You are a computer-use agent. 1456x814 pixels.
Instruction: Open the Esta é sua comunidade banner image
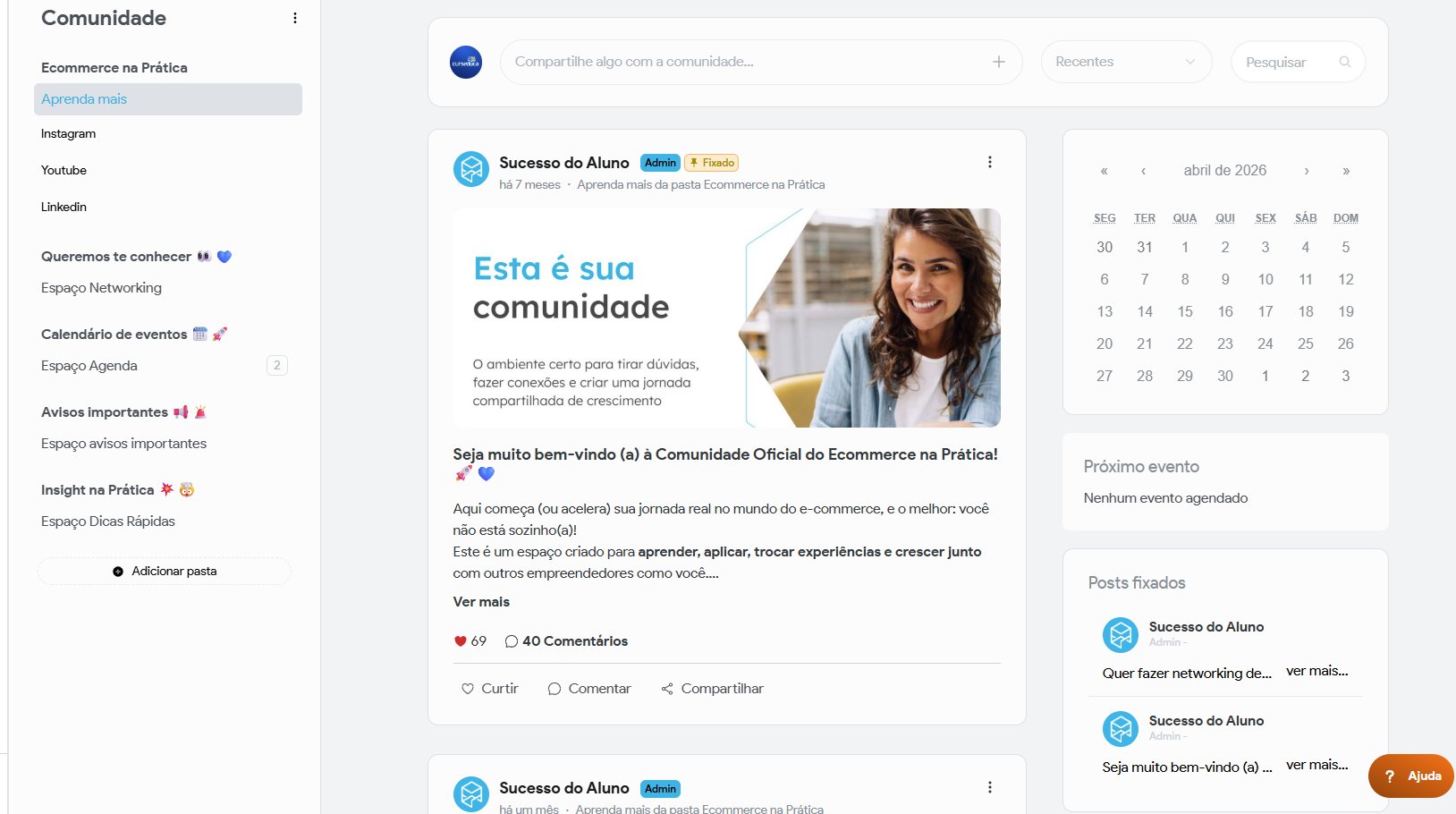727,318
